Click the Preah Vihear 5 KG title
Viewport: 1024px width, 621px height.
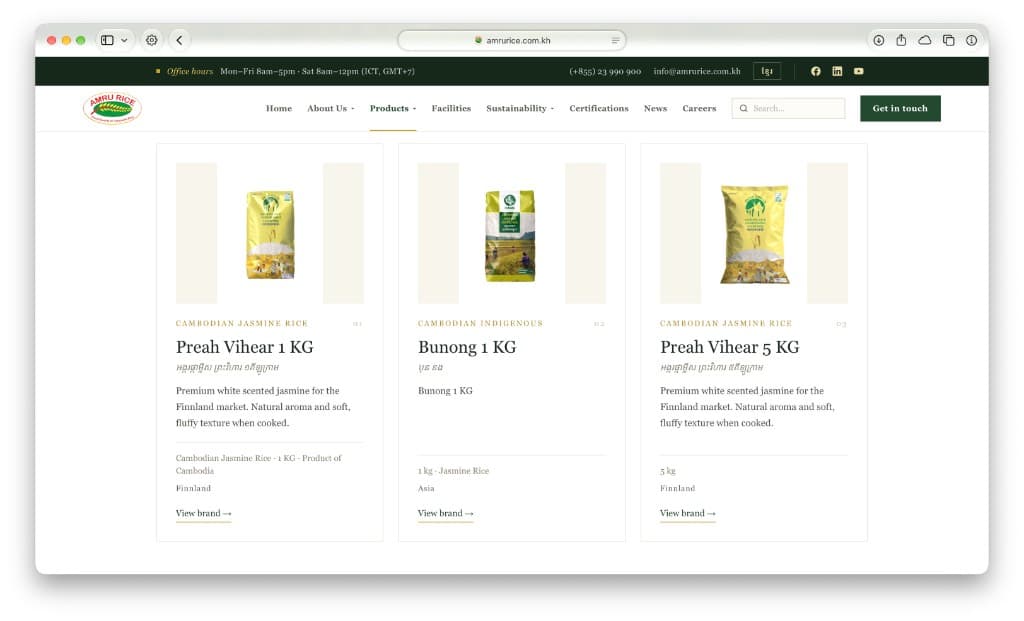coord(729,347)
